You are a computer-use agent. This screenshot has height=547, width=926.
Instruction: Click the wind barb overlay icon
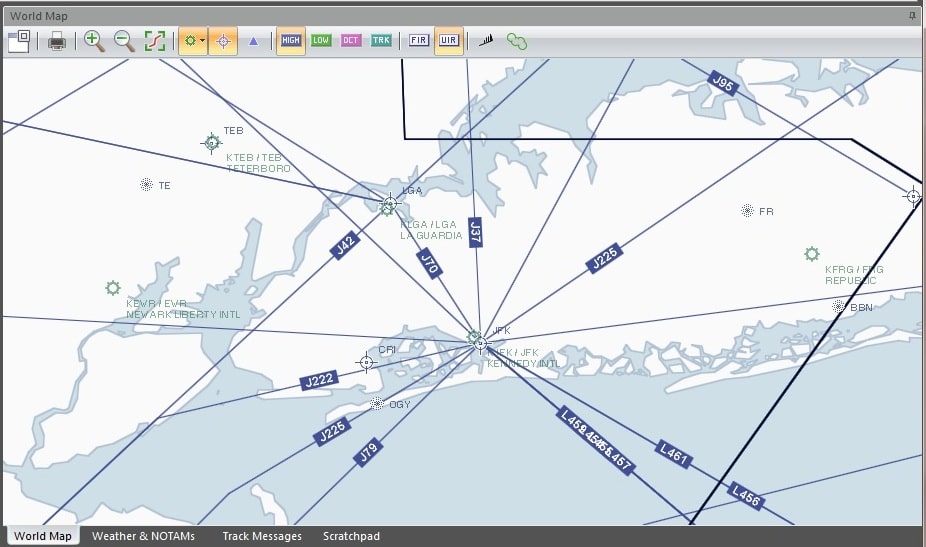tap(486, 41)
